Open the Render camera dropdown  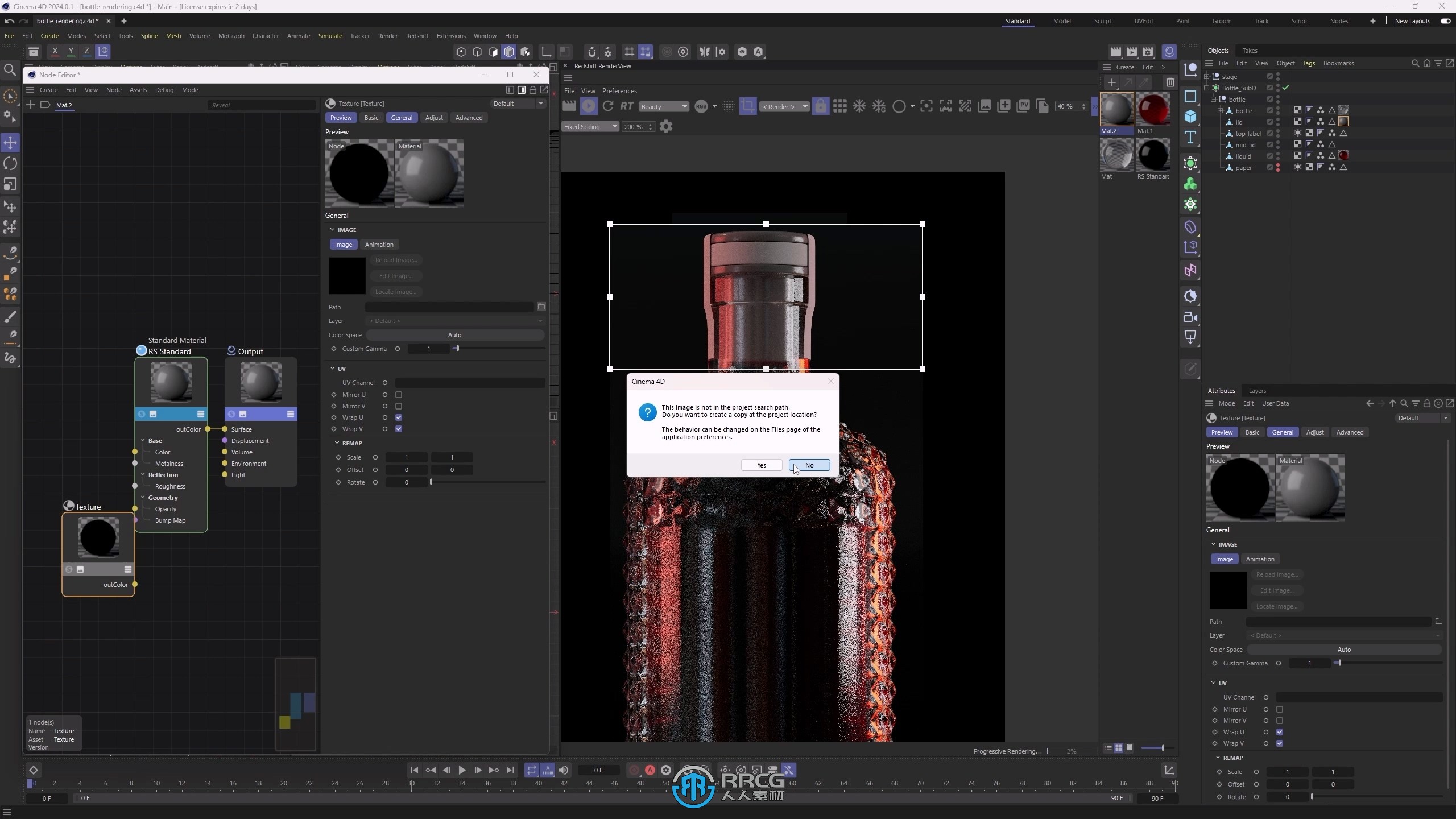click(784, 106)
